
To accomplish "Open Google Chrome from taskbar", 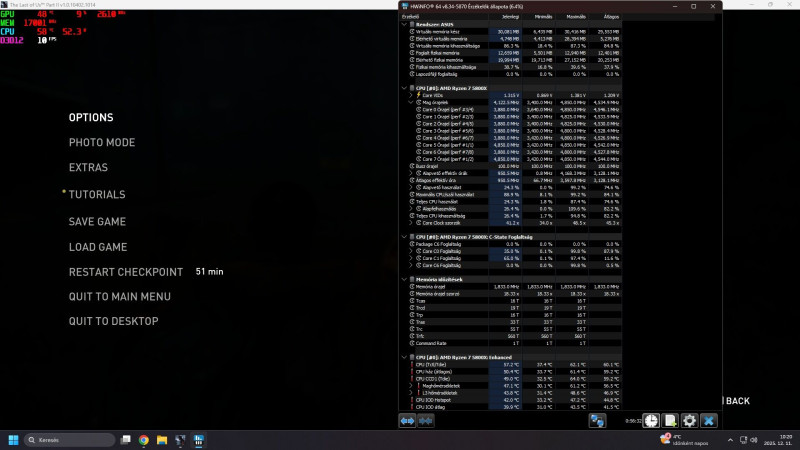I will (144, 440).
